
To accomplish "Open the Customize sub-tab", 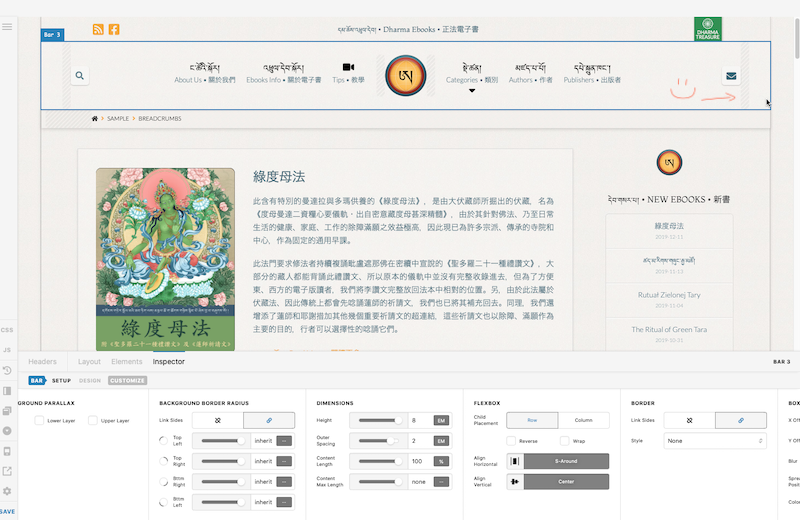I will (128, 381).
